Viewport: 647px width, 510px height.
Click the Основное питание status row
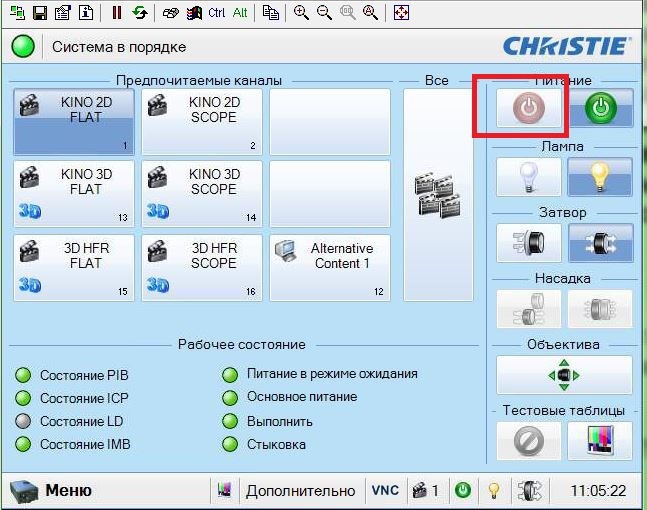tap(290, 397)
